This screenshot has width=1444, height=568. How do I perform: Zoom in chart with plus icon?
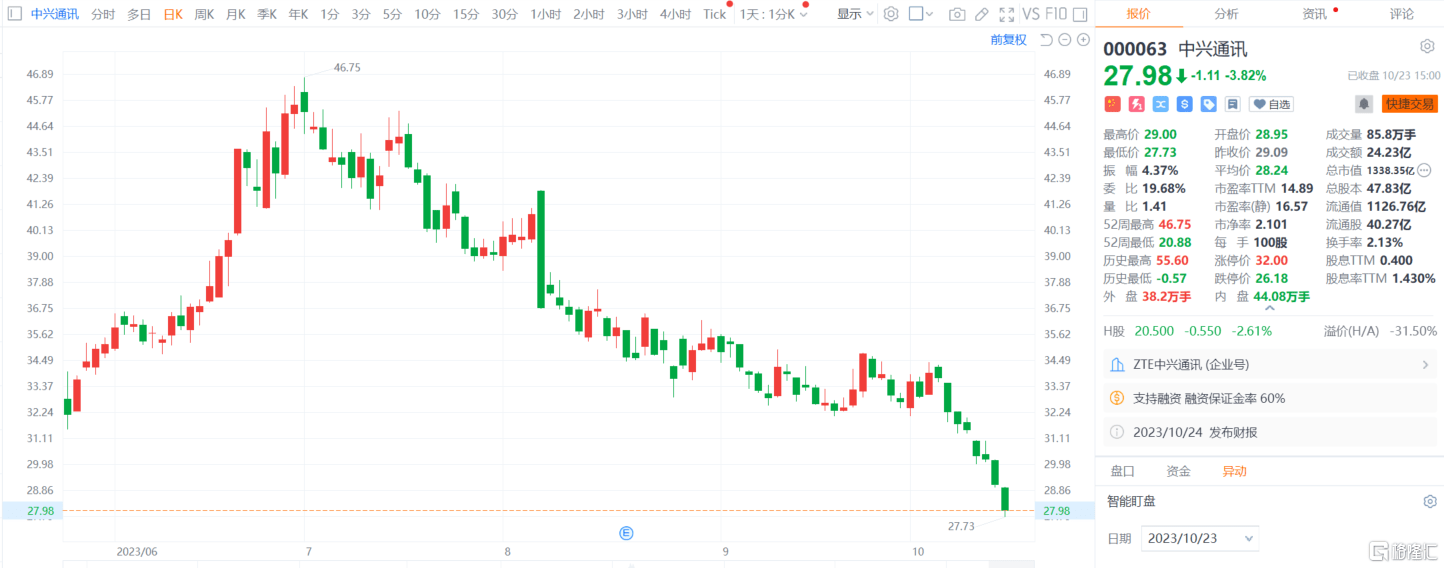(1083, 40)
